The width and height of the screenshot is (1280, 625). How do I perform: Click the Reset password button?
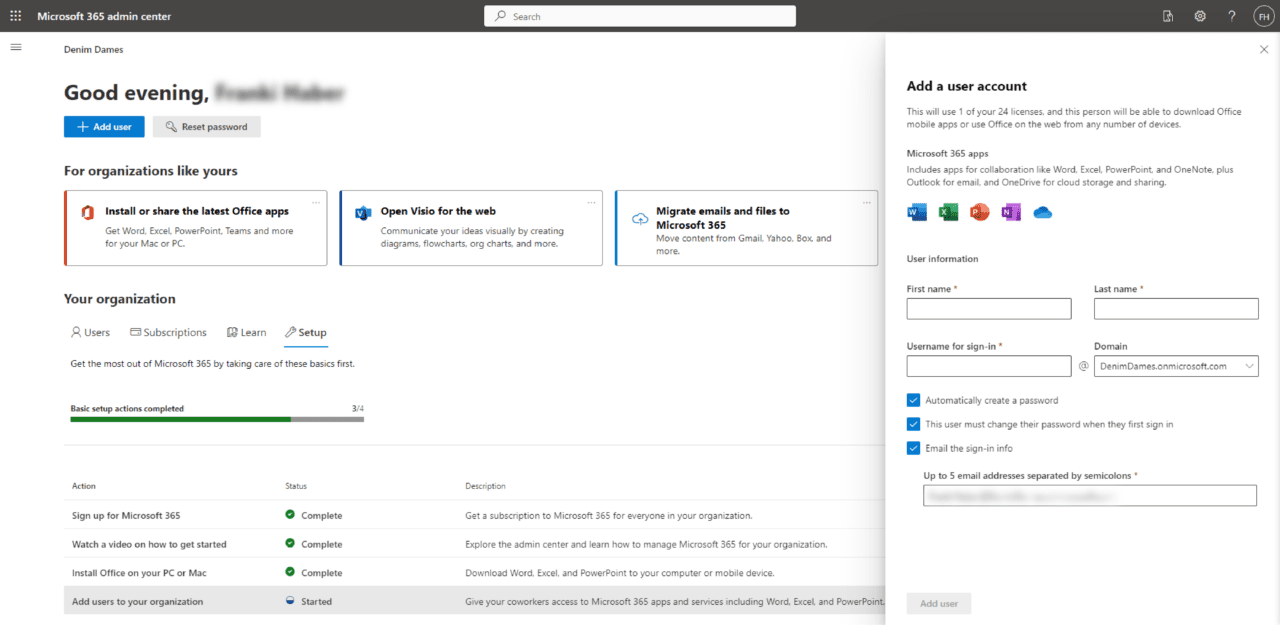point(206,126)
